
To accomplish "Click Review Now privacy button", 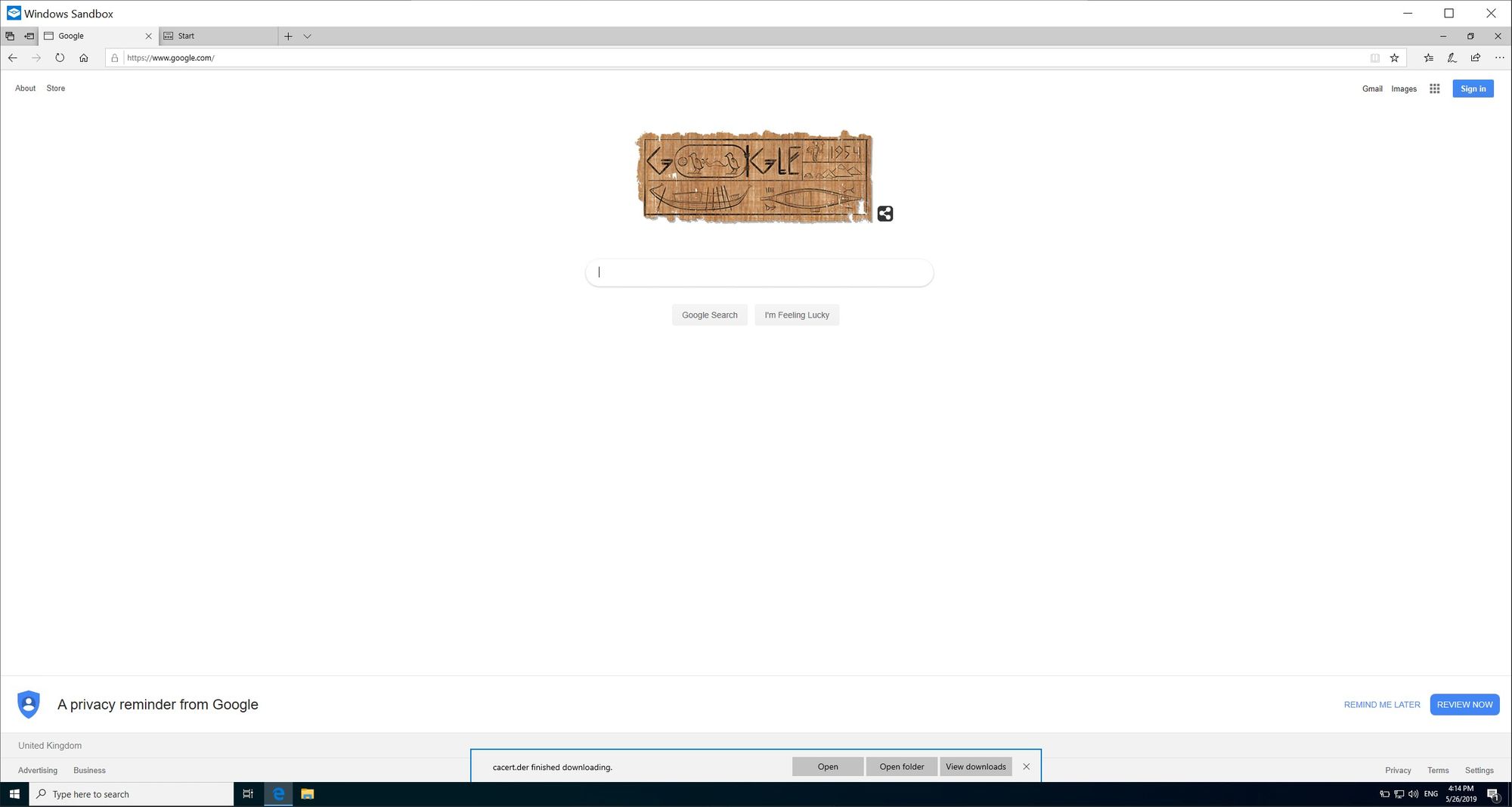I will [1464, 704].
